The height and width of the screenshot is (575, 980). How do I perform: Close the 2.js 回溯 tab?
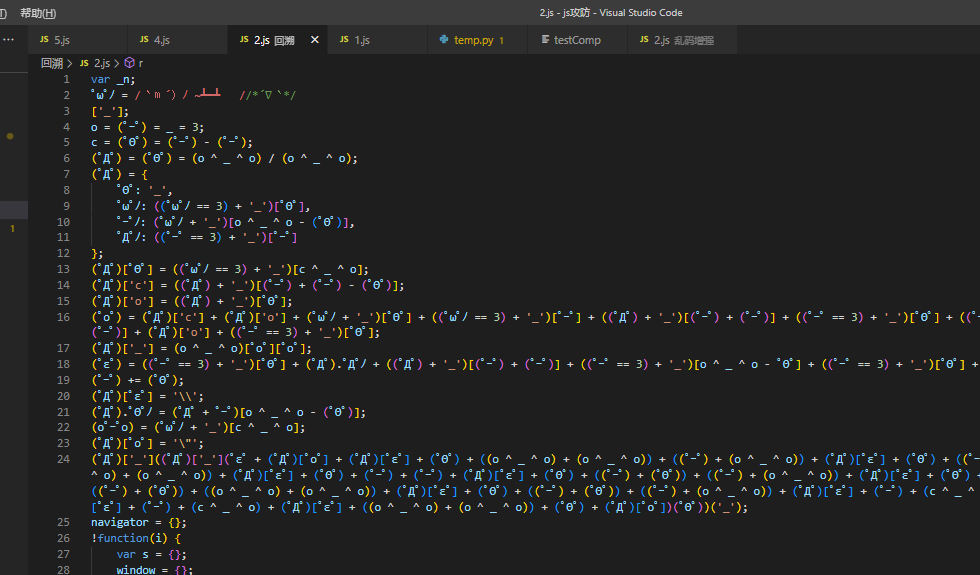coord(314,39)
